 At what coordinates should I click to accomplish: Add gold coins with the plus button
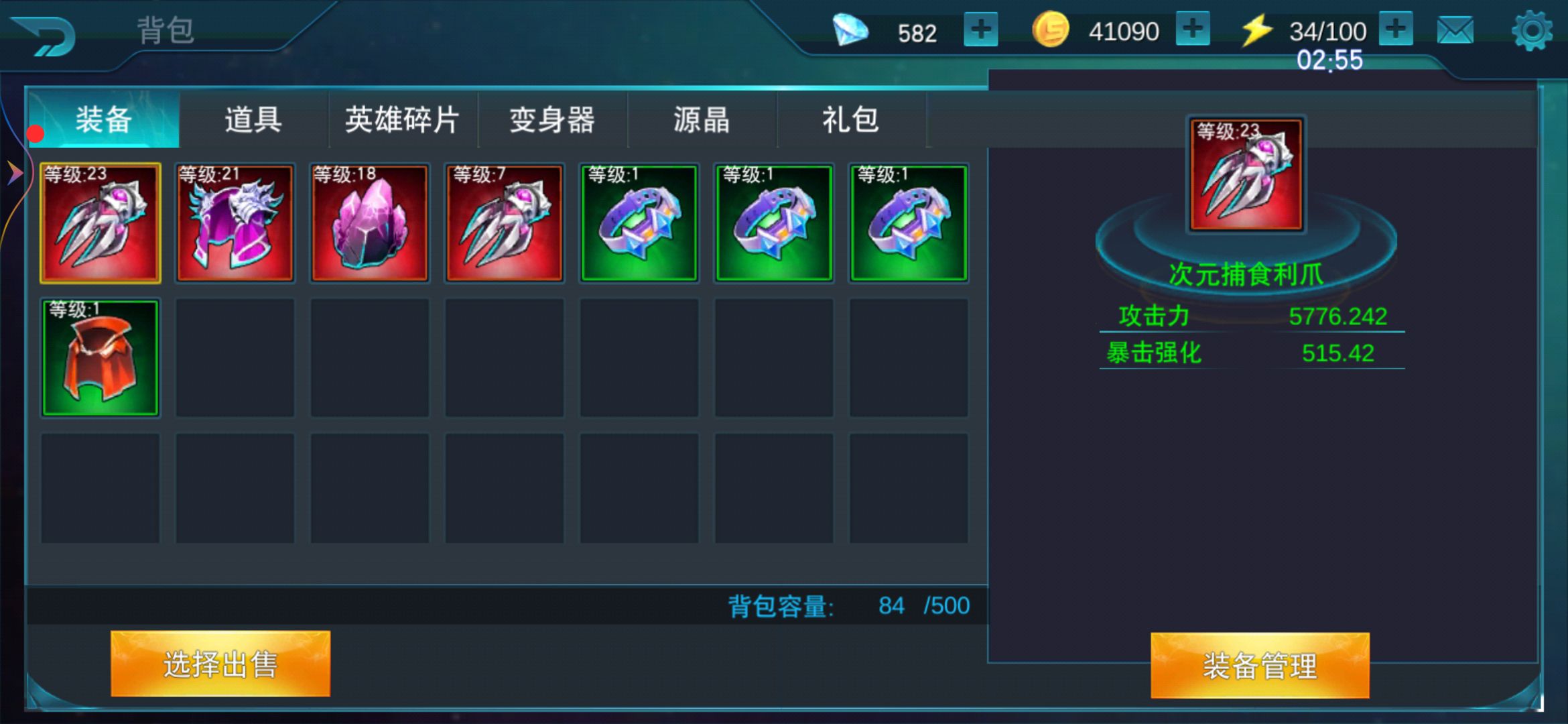pos(1193,29)
